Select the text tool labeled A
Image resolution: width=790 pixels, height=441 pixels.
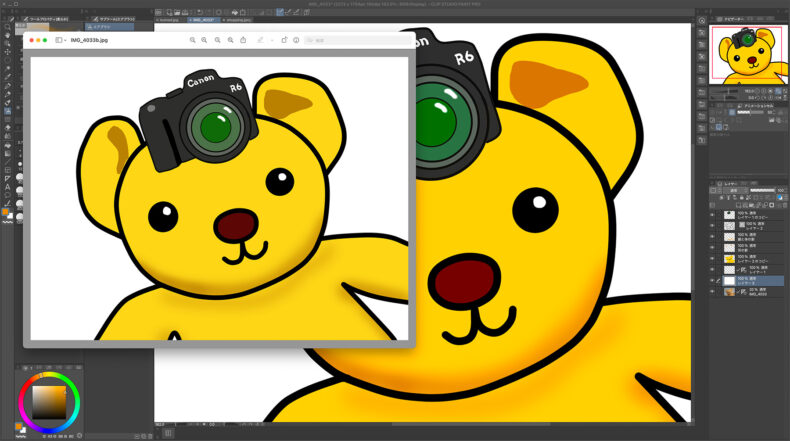pyautogui.click(x=7, y=186)
